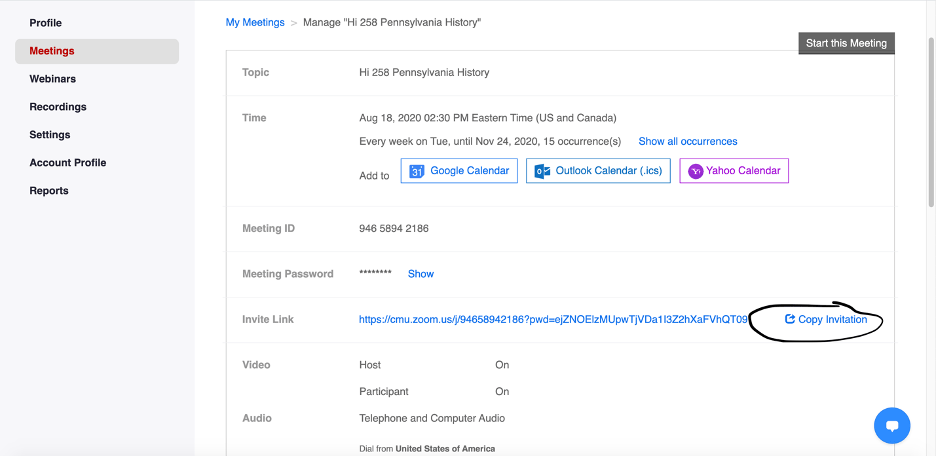936x456 pixels.
Task: Open the blue help chat bubble
Action: coord(891,425)
